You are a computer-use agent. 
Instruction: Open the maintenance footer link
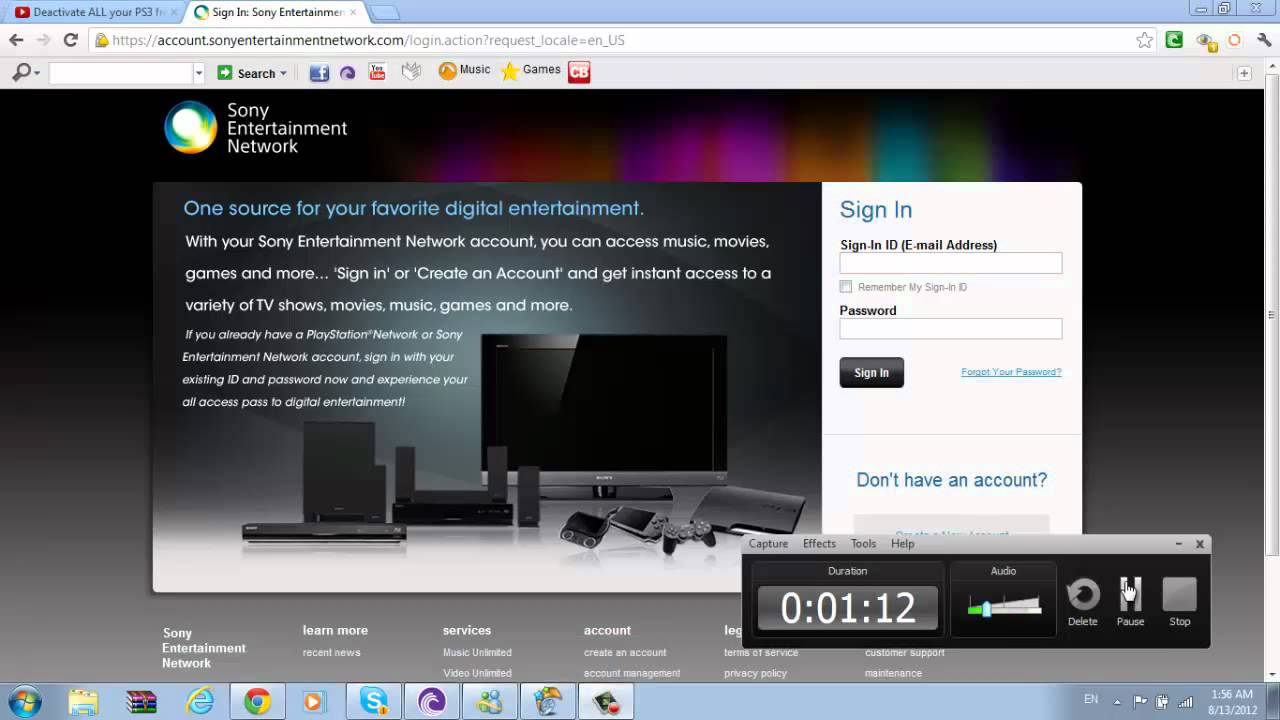click(x=893, y=673)
